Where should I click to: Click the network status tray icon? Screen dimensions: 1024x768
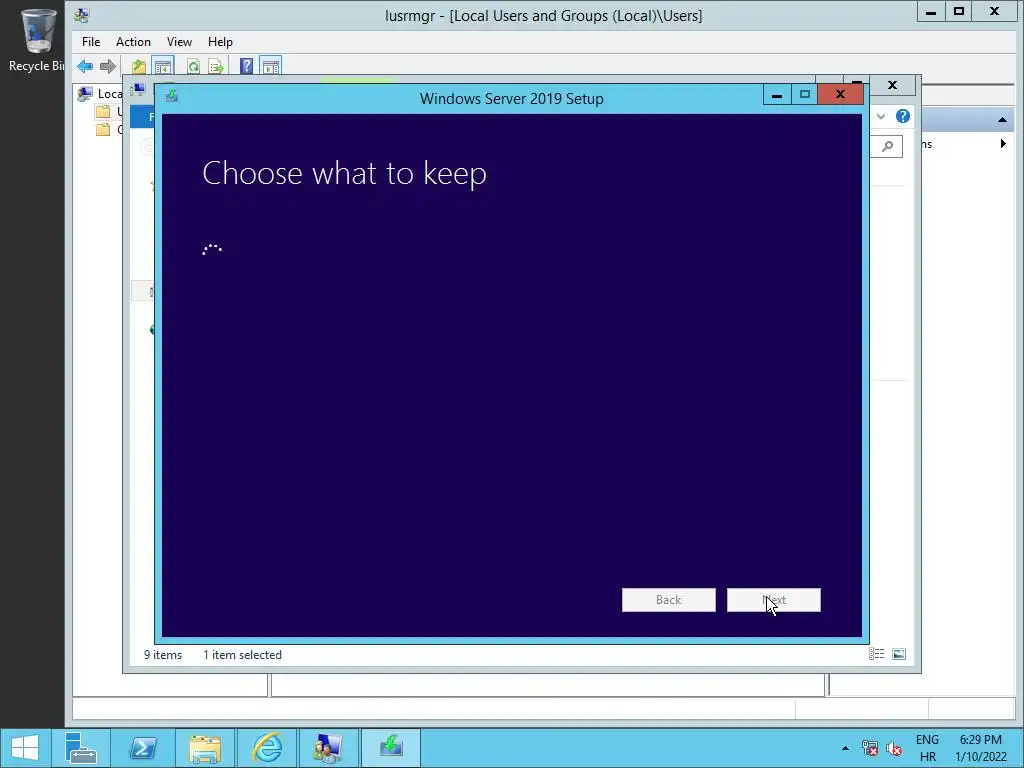tap(870, 748)
